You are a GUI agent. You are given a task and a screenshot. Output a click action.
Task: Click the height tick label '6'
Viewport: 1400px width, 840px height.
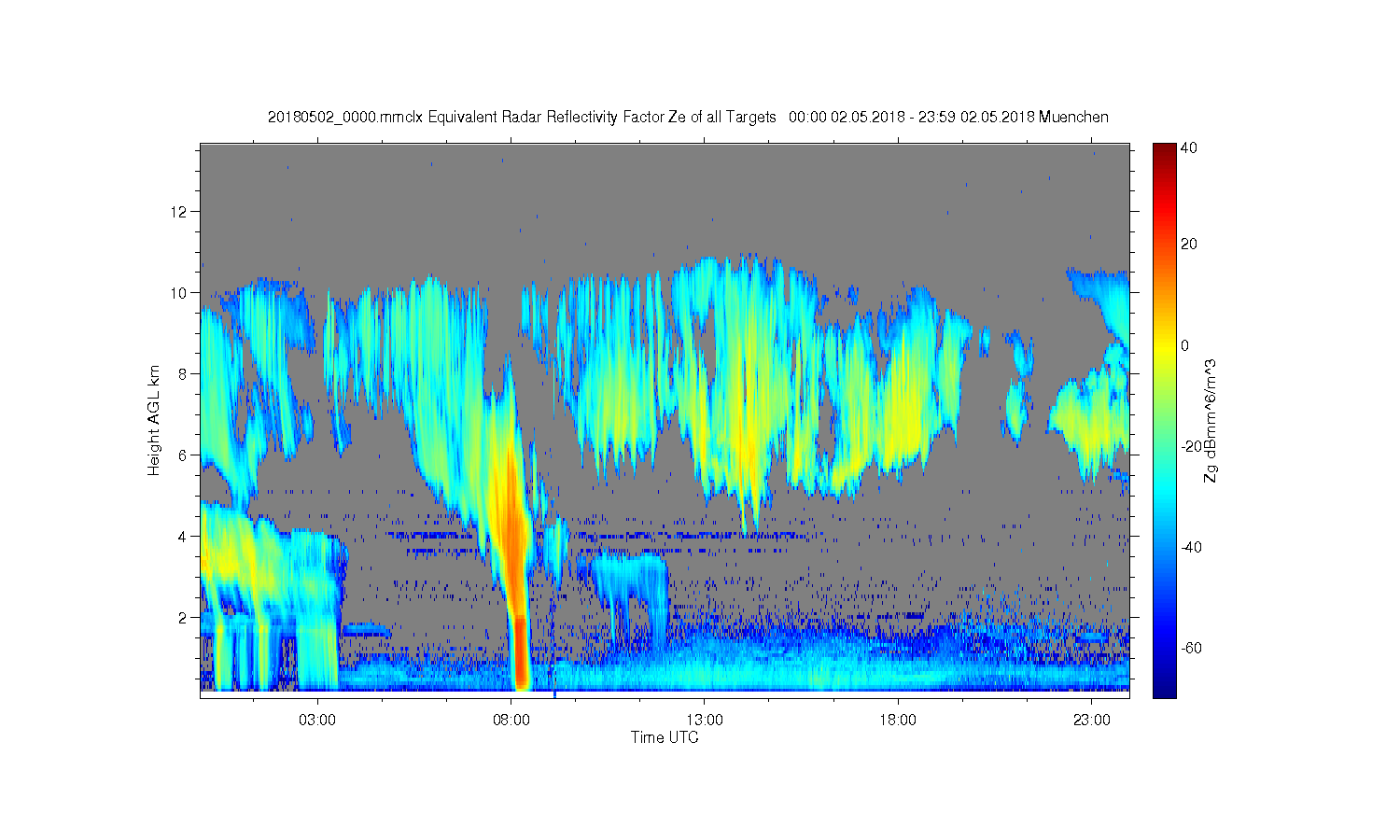coord(182,455)
